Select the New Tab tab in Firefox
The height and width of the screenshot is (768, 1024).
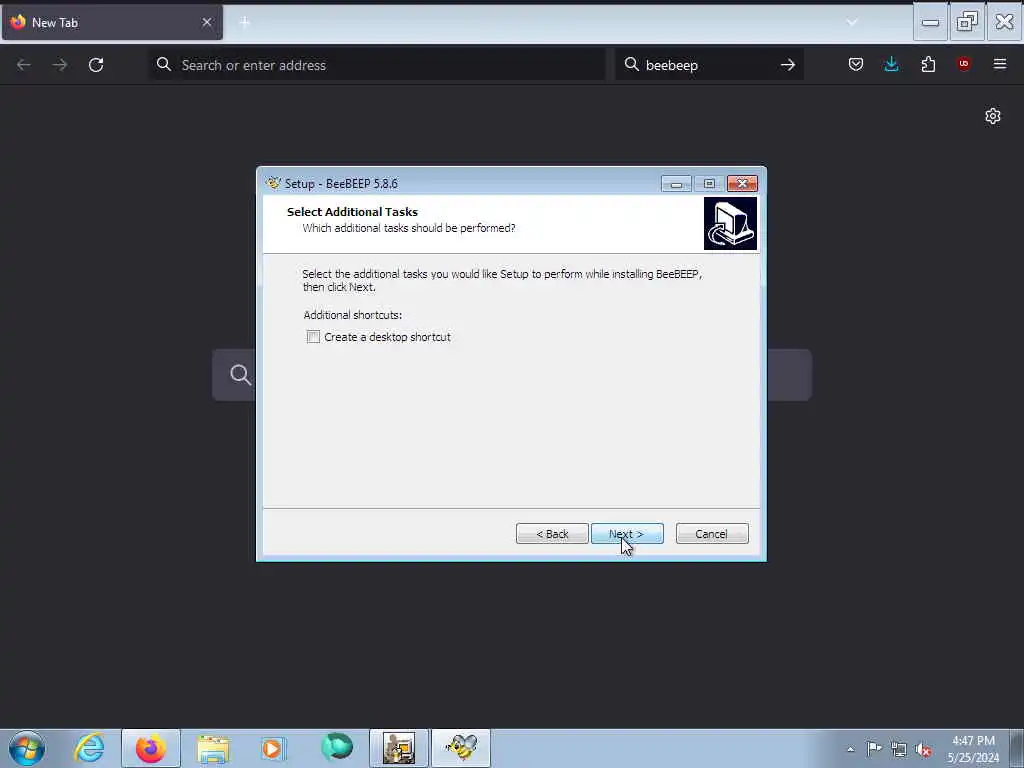pyautogui.click(x=112, y=22)
